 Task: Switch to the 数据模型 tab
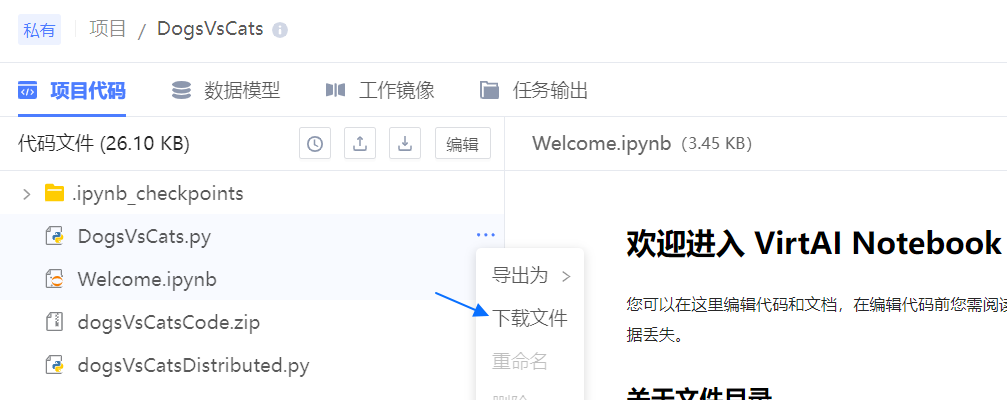pyautogui.click(x=226, y=91)
